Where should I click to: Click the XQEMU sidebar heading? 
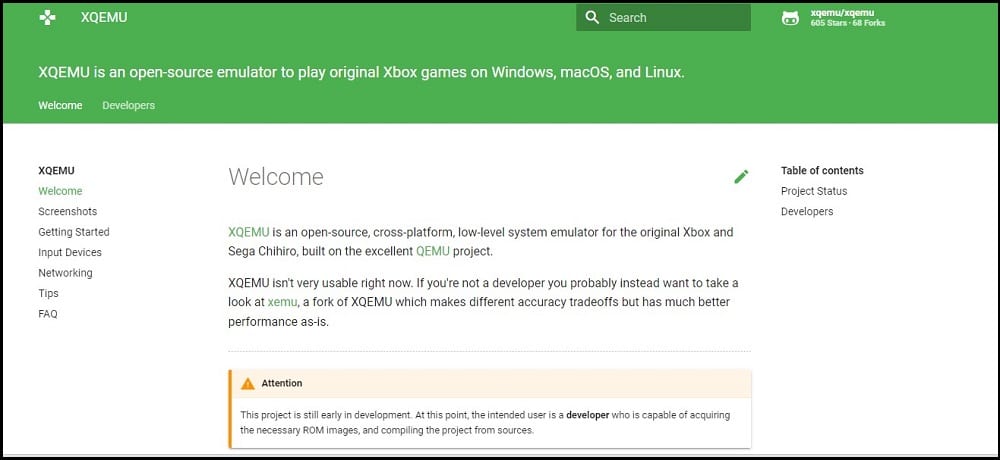pyautogui.click(x=56, y=170)
